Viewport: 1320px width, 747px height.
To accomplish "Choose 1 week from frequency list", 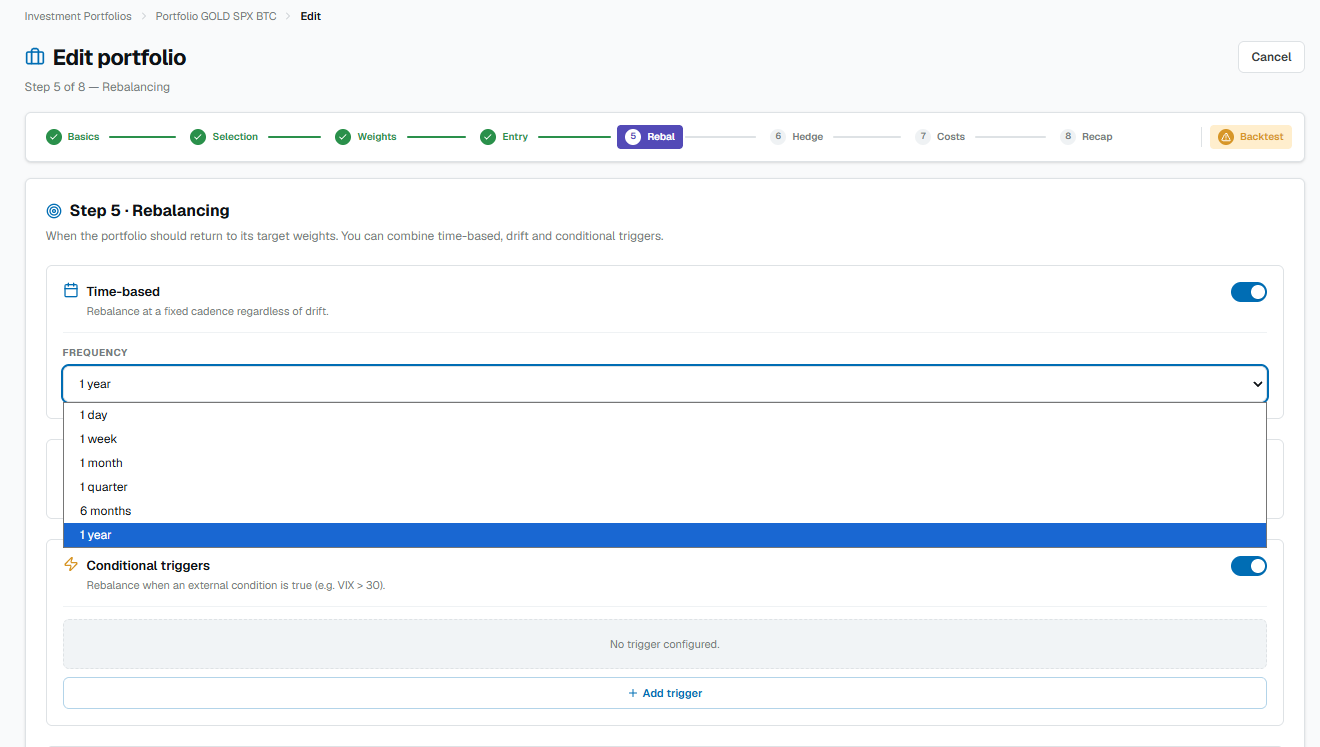I will [x=665, y=439].
